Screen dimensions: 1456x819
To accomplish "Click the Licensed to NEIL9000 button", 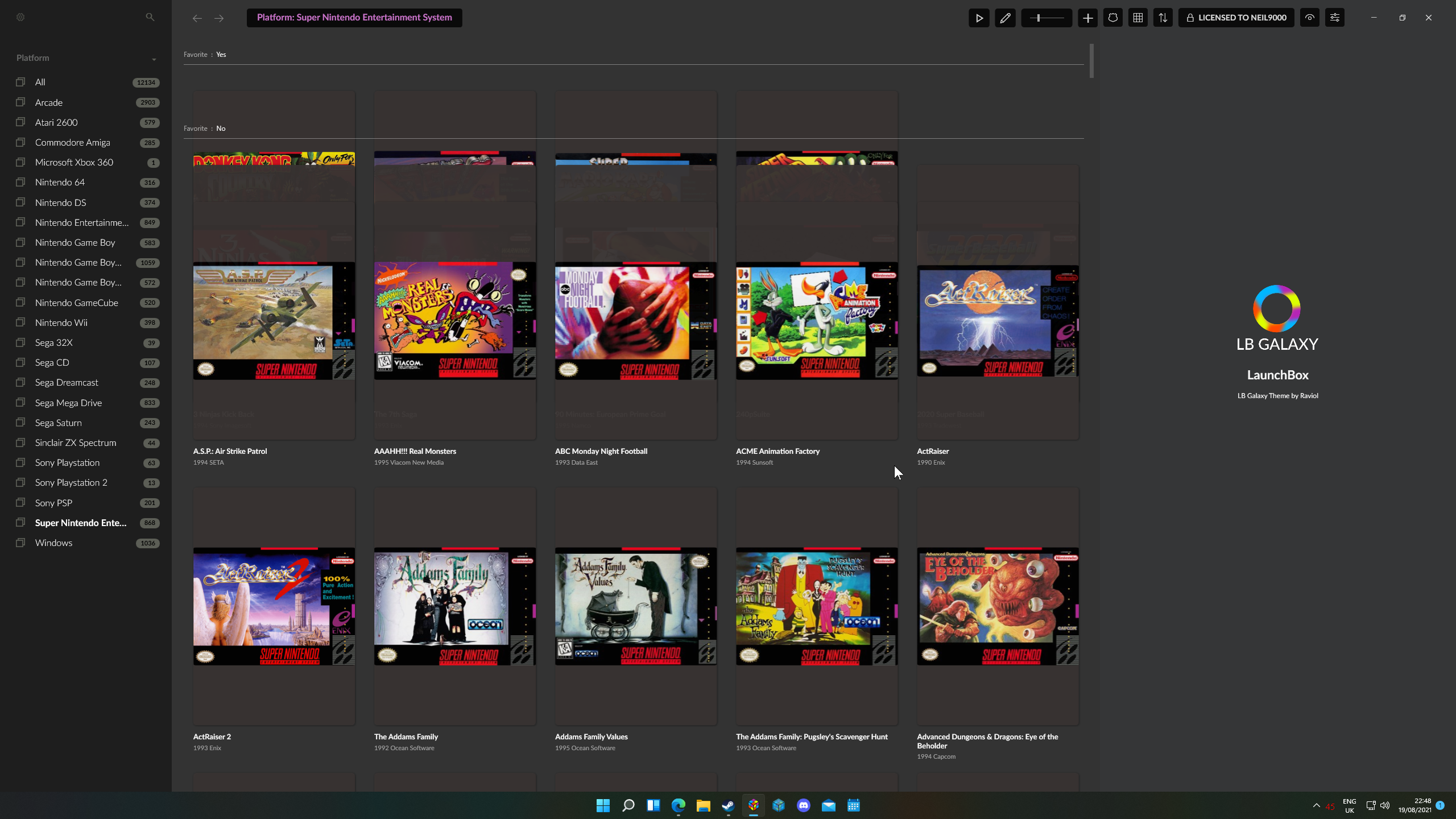I will pos(1236,18).
